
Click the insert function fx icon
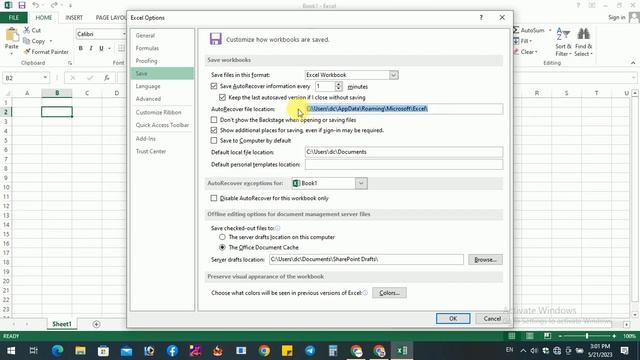(x=107, y=78)
